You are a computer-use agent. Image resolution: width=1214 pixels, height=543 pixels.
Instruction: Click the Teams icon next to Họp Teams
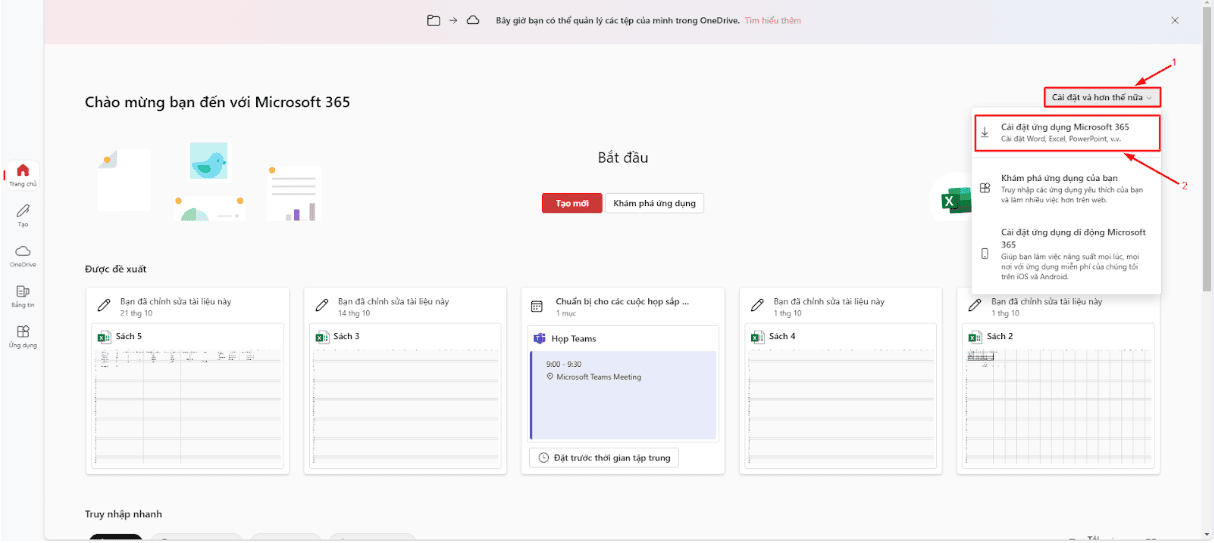point(539,339)
